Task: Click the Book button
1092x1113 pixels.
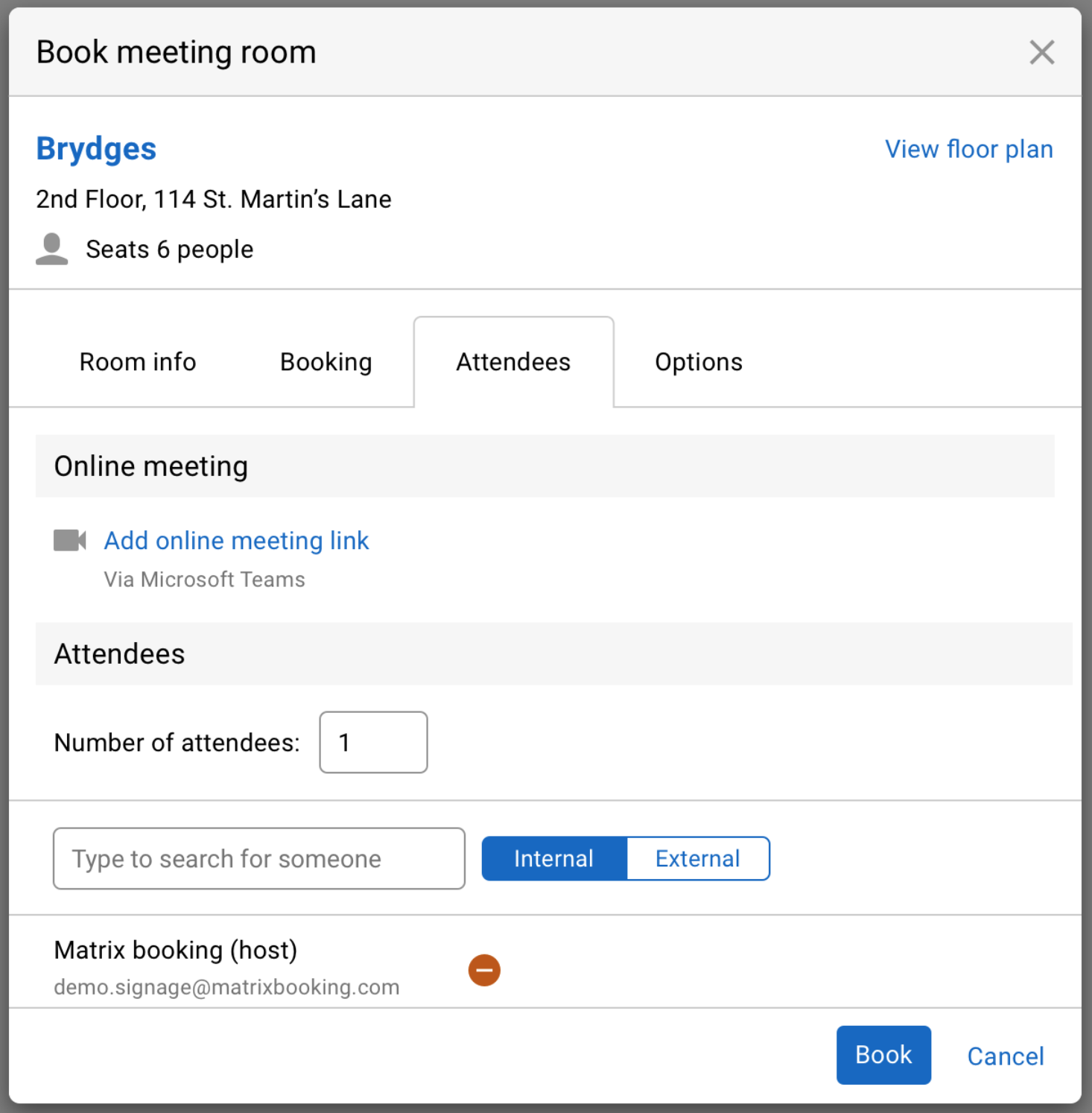Action: pos(883,1055)
